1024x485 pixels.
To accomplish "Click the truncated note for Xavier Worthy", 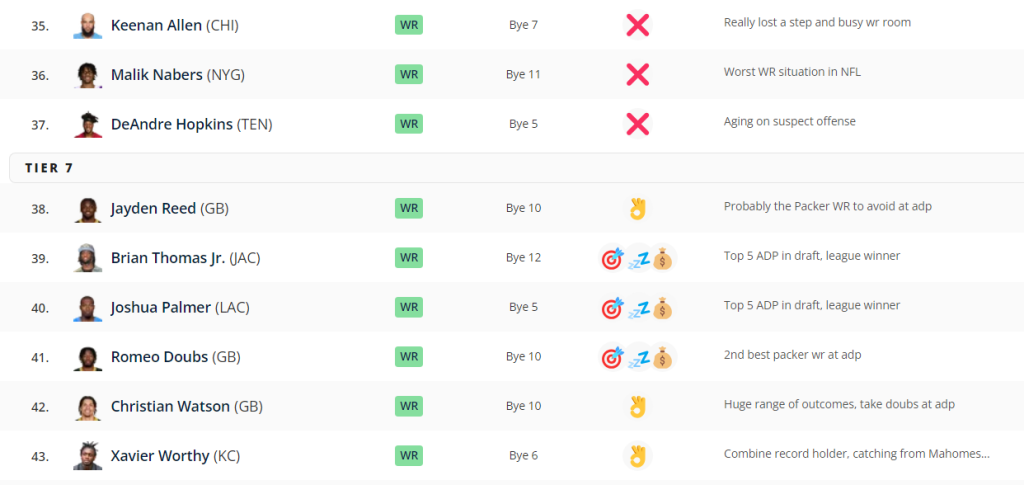I will click(x=857, y=454).
